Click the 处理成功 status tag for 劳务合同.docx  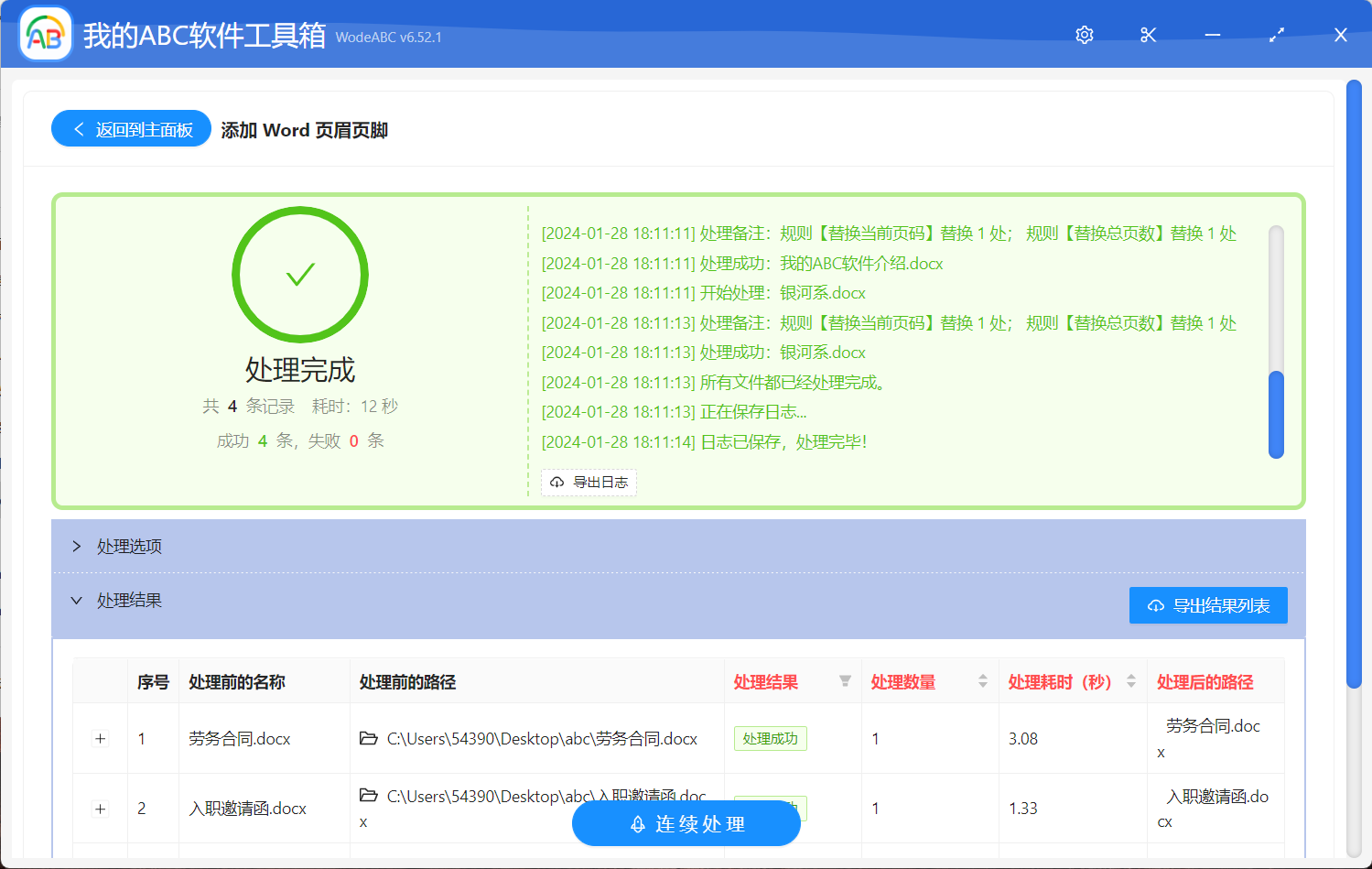[x=770, y=738]
